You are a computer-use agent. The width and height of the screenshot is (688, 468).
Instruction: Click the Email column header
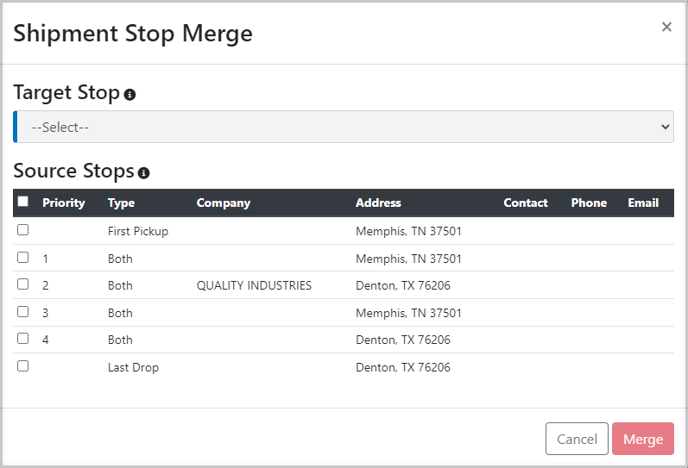pyautogui.click(x=643, y=203)
